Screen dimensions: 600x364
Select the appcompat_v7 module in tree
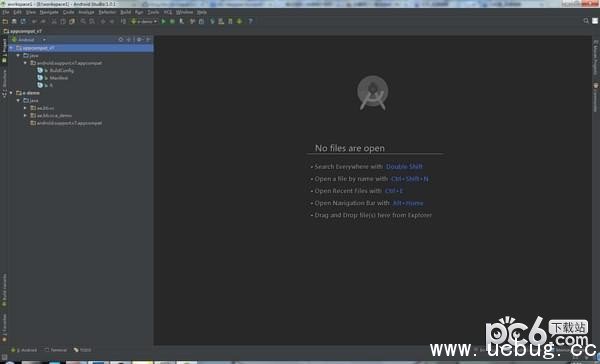(x=81, y=48)
